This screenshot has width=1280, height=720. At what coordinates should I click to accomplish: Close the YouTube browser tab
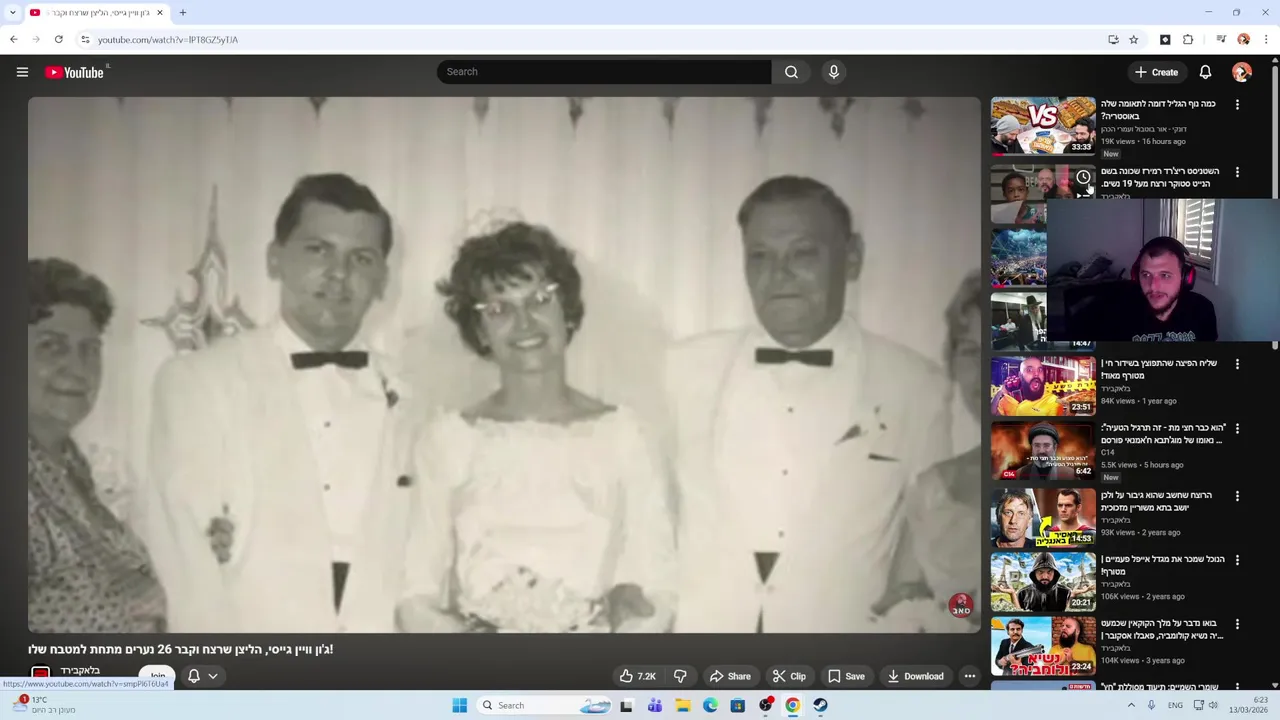click(159, 13)
